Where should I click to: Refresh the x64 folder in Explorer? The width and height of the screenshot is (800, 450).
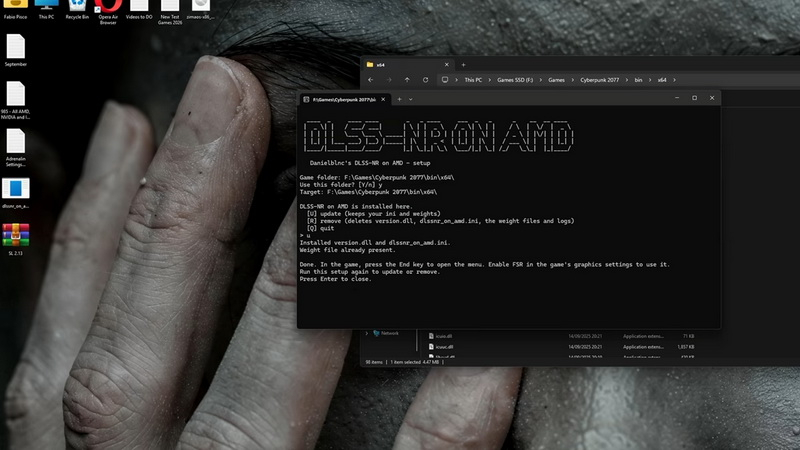(426, 80)
